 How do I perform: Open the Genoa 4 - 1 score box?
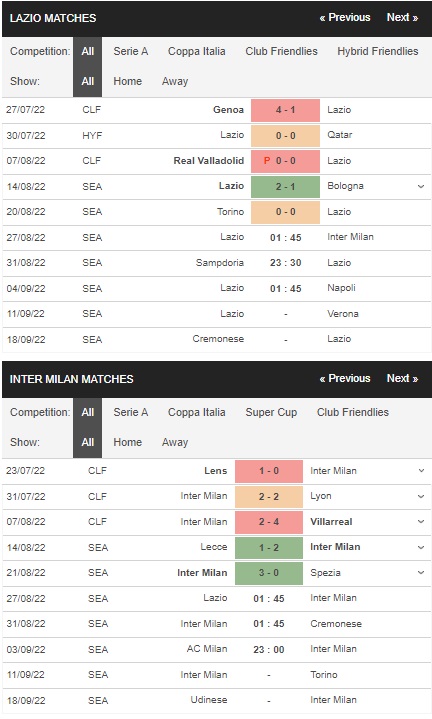point(285,110)
